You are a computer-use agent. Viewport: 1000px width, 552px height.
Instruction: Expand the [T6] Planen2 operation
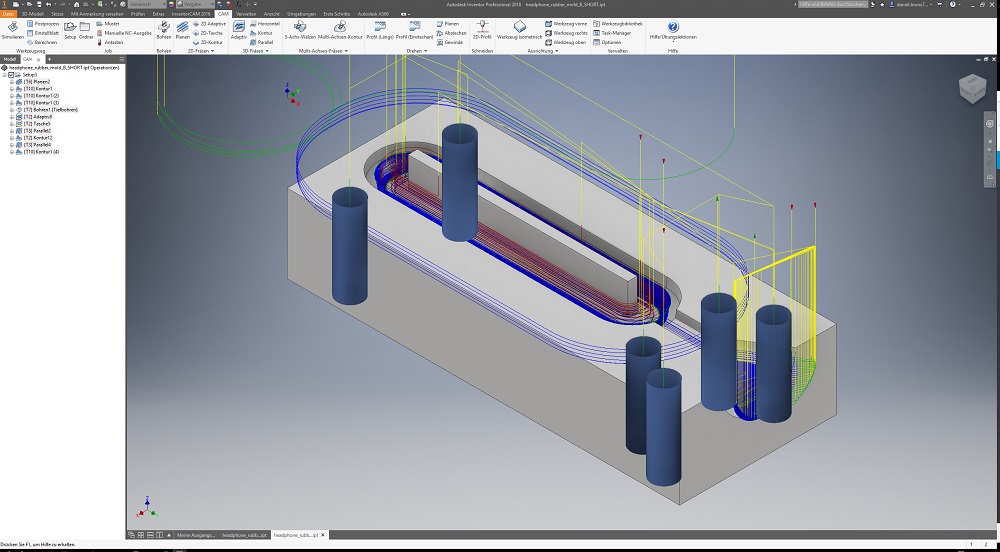click(x=11, y=82)
